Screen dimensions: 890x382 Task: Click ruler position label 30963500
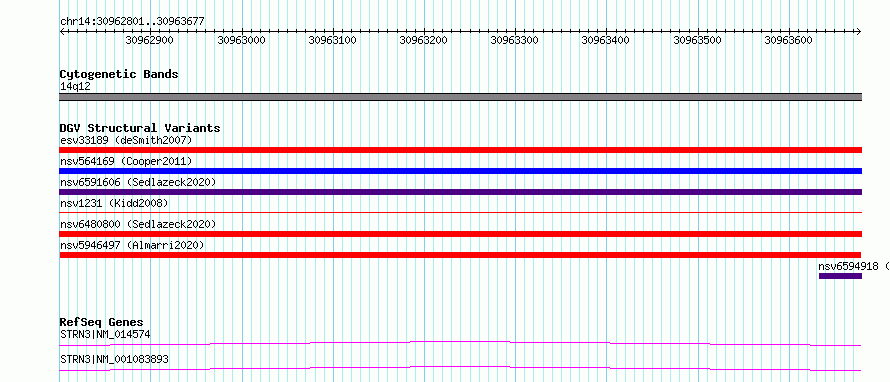[x=697, y=41]
